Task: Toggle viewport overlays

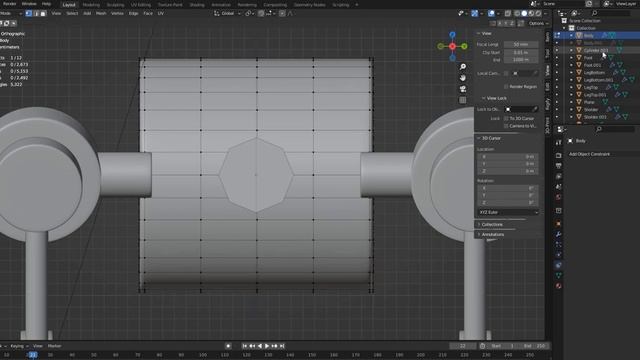Action: click(x=491, y=13)
